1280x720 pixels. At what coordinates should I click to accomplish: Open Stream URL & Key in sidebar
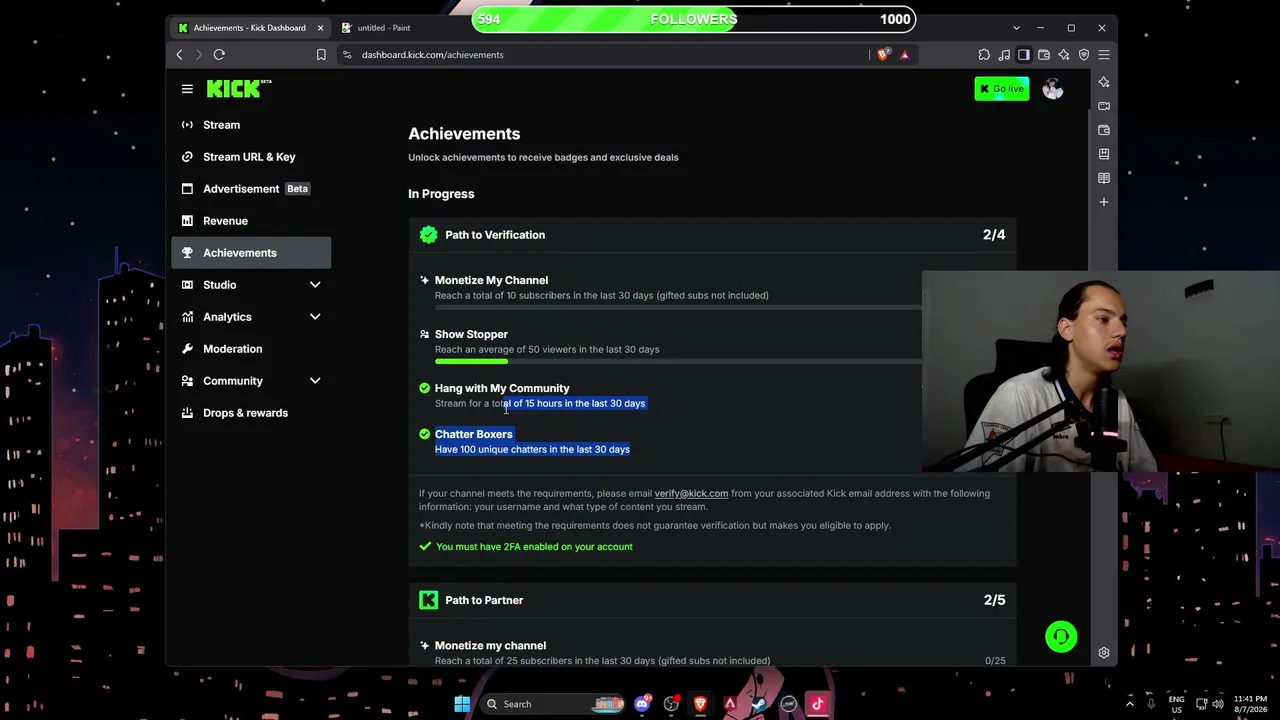(251, 157)
